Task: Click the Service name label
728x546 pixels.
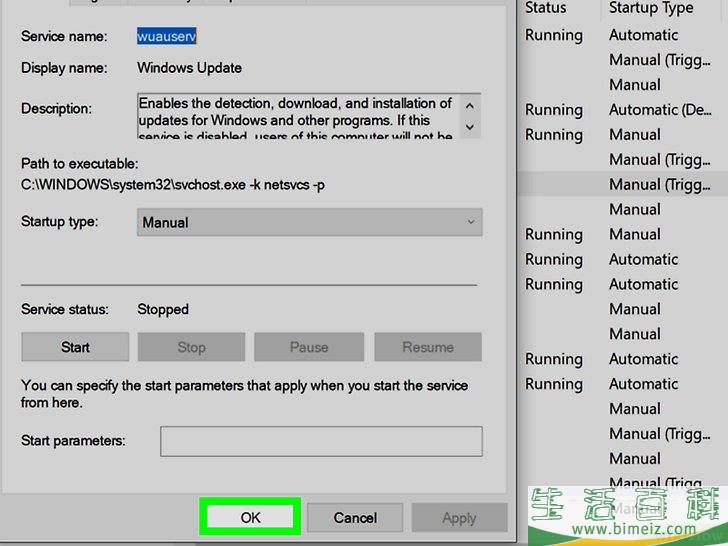Action: pyautogui.click(x=64, y=36)
